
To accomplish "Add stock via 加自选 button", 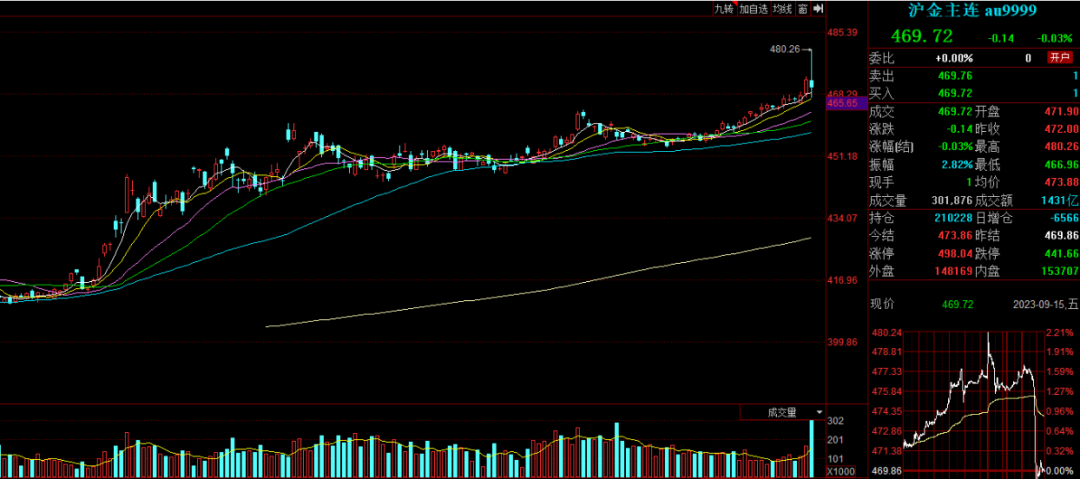I will (x=753, y=9).
